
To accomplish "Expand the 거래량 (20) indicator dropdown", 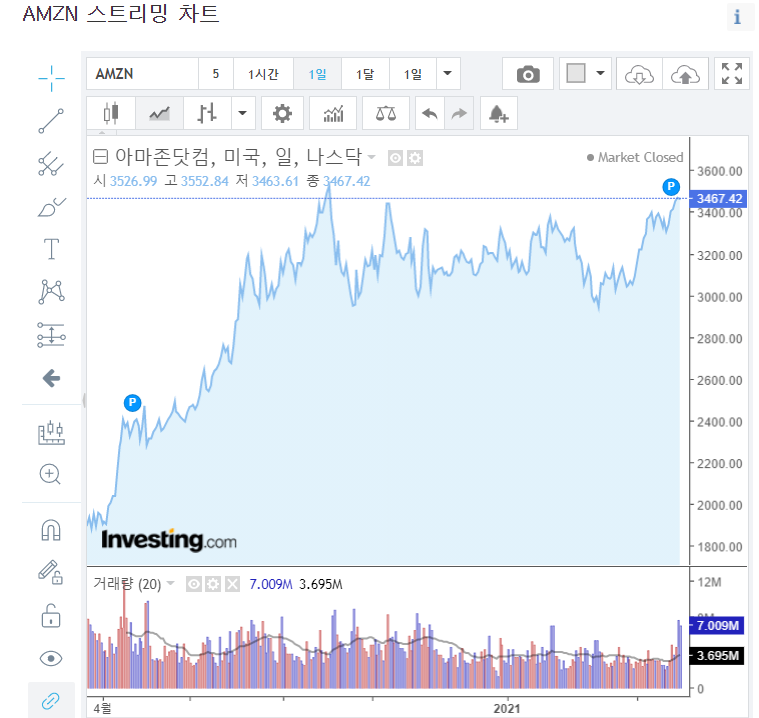I will [170, 582].
